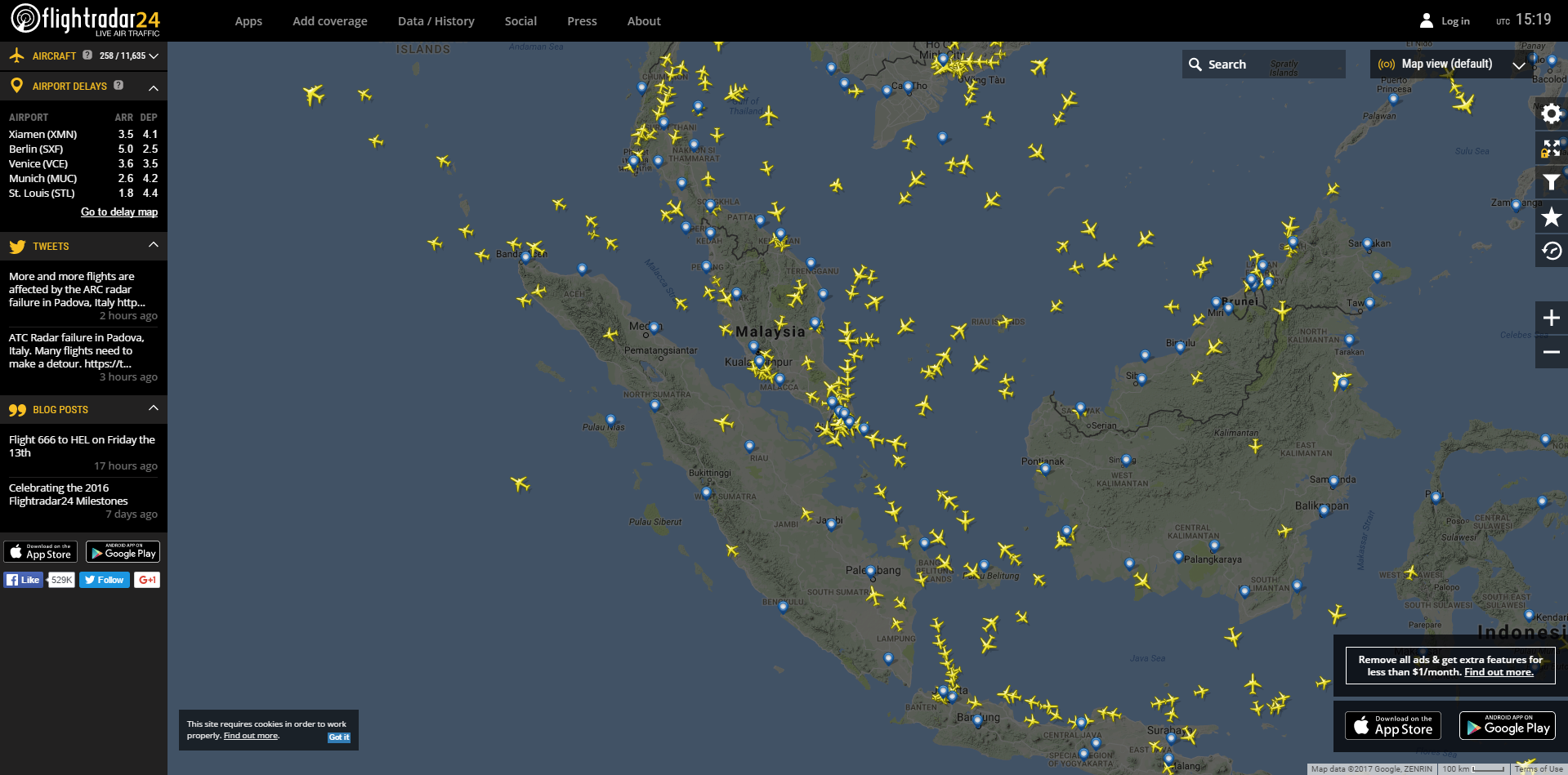The image size is (1568, 775).
Task: Zoom in with the plus button
Action: tap(1551, 318)
